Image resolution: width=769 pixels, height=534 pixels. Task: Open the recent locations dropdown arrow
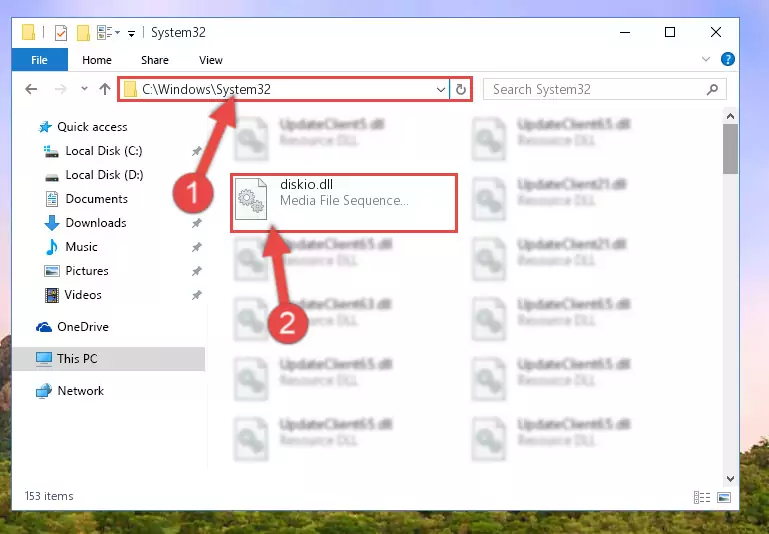[x=84, y=89]
